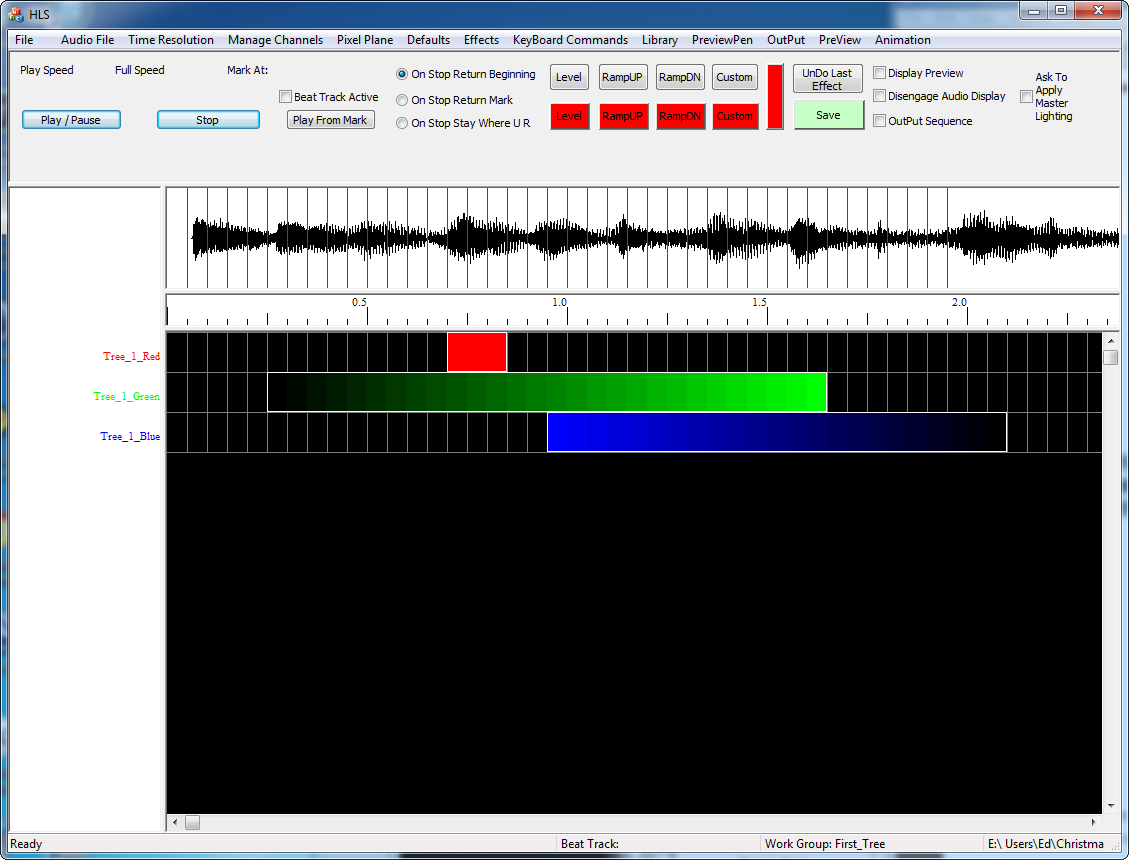Image resolution: width=1129 pixels, height=860 pixels.
Task: Click the red Level effect button
Action: (x=569, y=116)
